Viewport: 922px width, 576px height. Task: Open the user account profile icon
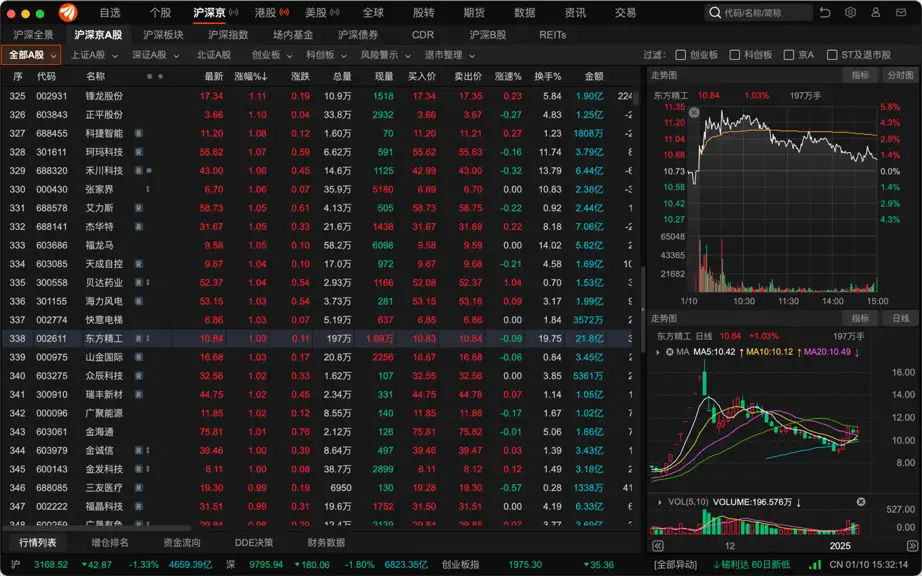coord(876,12)
